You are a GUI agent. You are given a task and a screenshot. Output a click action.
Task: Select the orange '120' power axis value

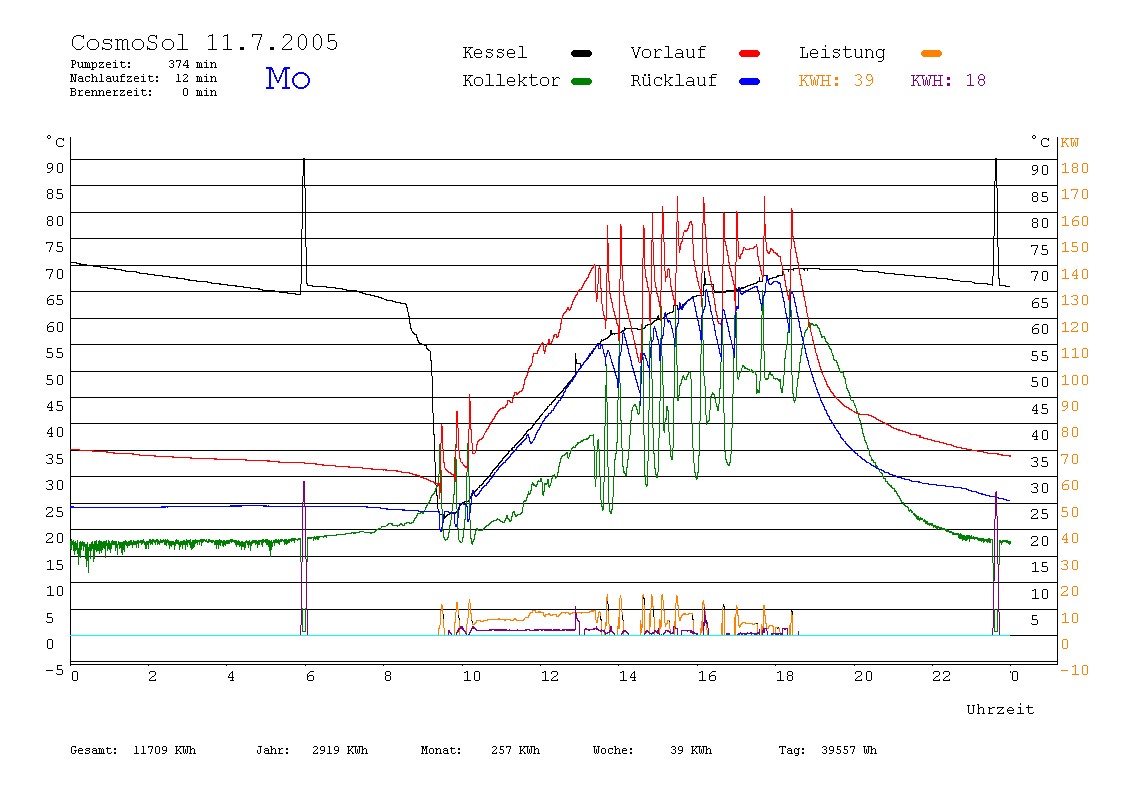1074,327
